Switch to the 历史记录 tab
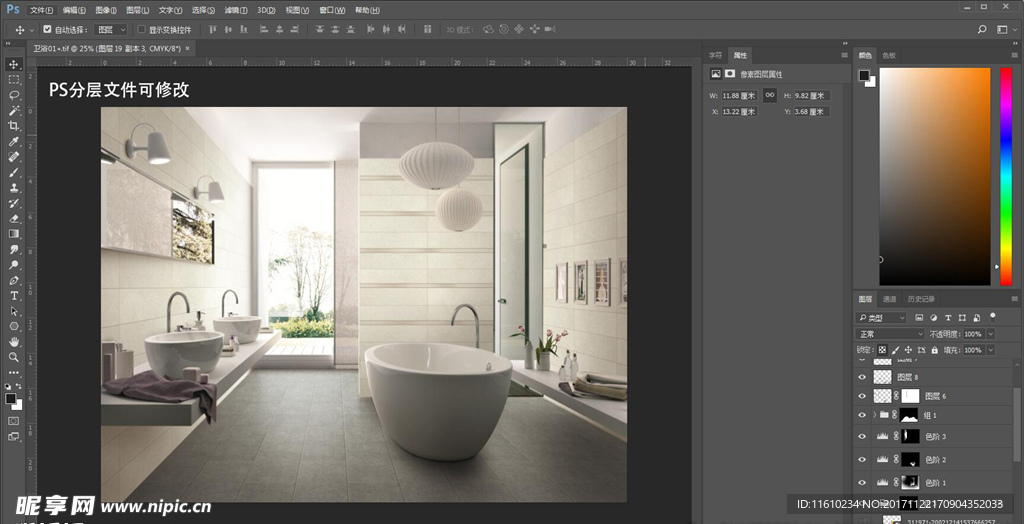The width and height of the screenshot is (1024, 524). pyautogui.click(x=921, y=299)
